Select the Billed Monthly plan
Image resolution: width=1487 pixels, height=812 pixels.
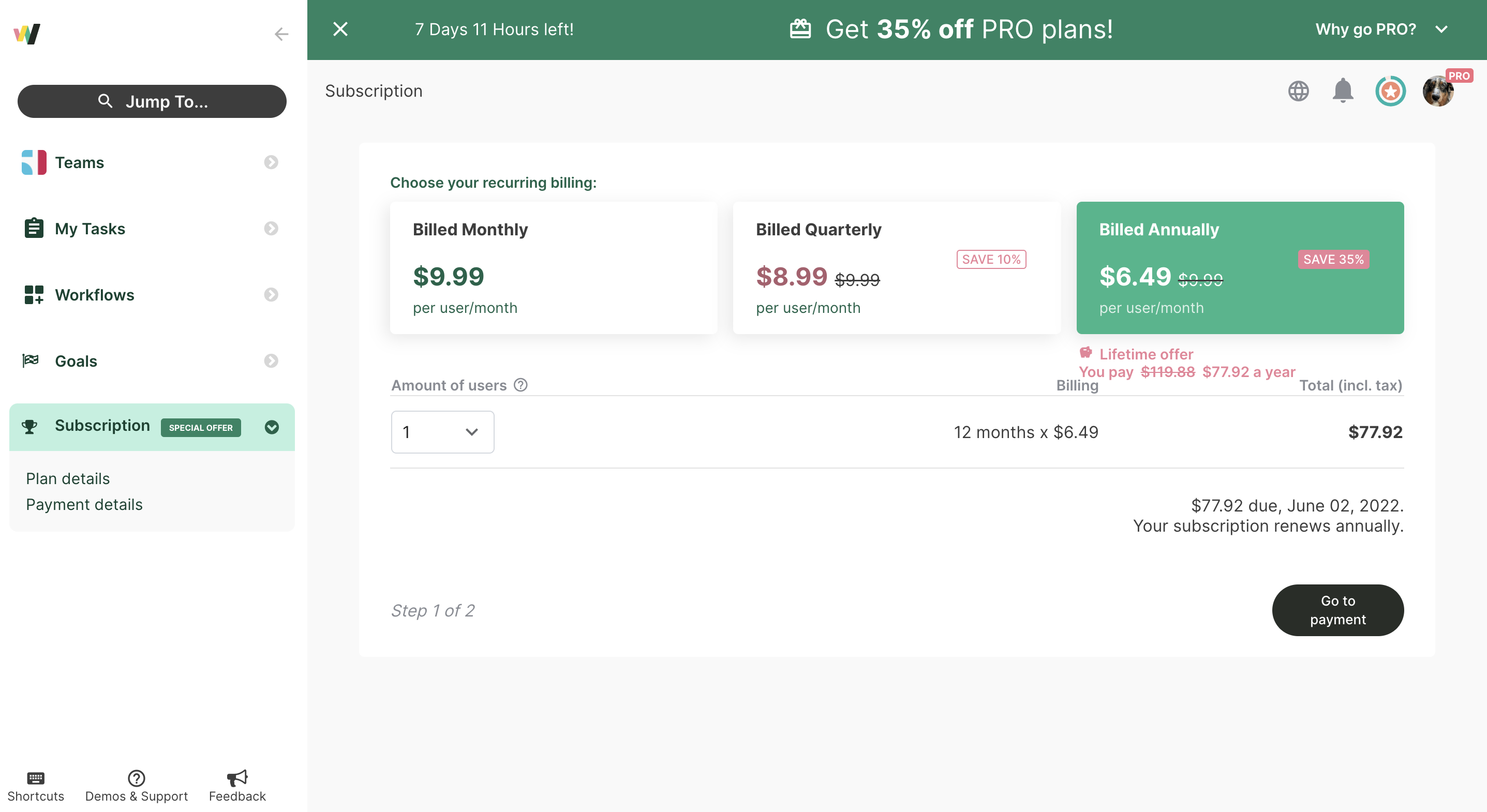tap(554, 268)
